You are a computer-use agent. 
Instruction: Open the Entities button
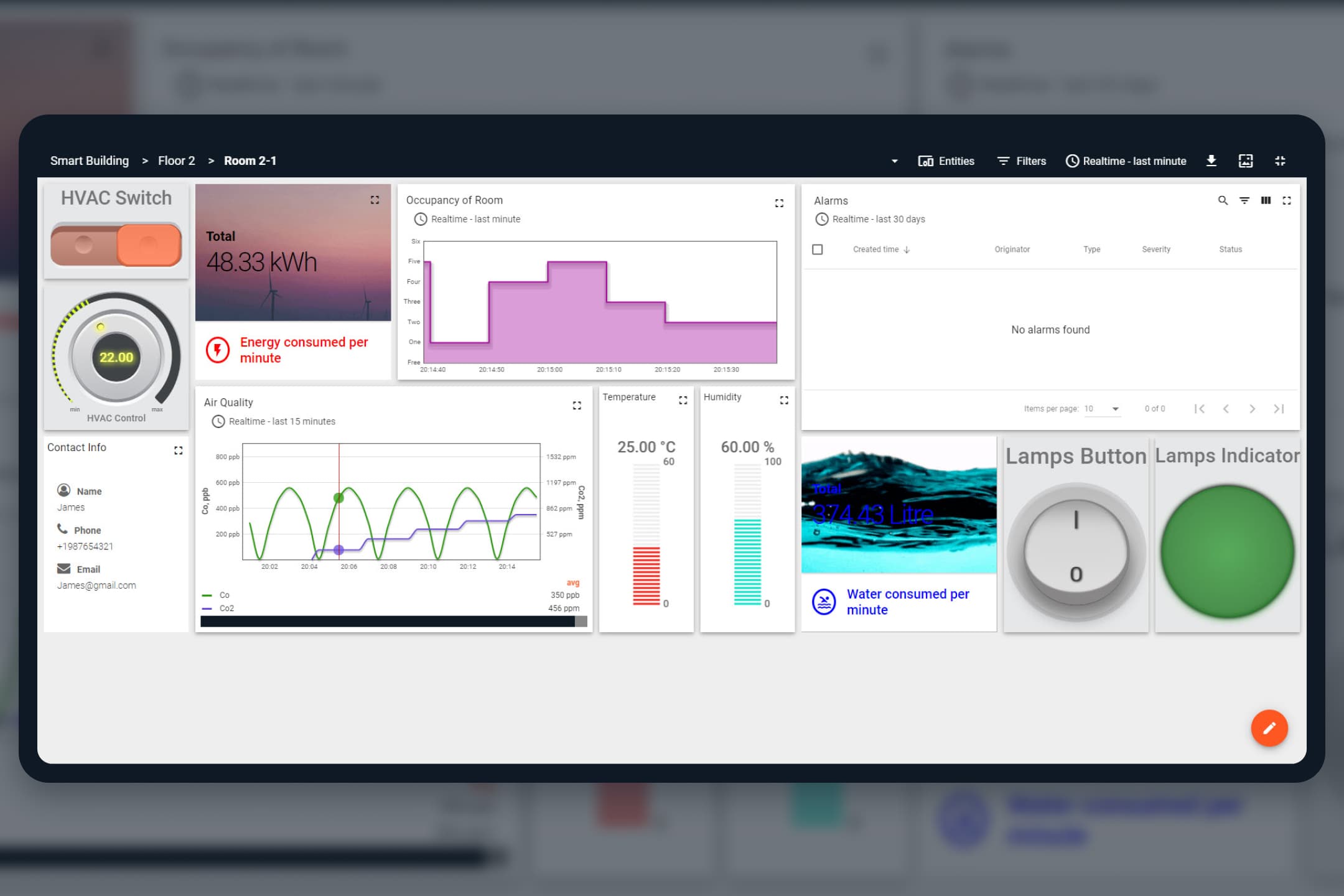pyautogui.click(x=946, y=161)
